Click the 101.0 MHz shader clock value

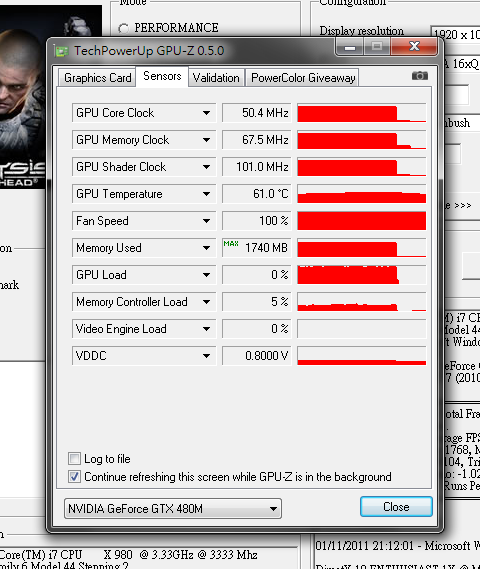(x=257, y=167)
